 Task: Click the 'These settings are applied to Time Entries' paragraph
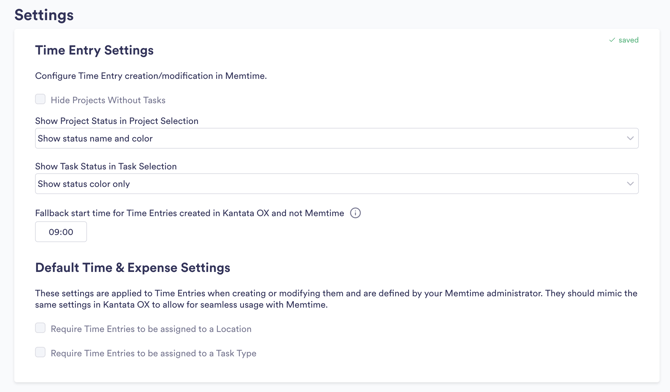click(x=336, y=299)
